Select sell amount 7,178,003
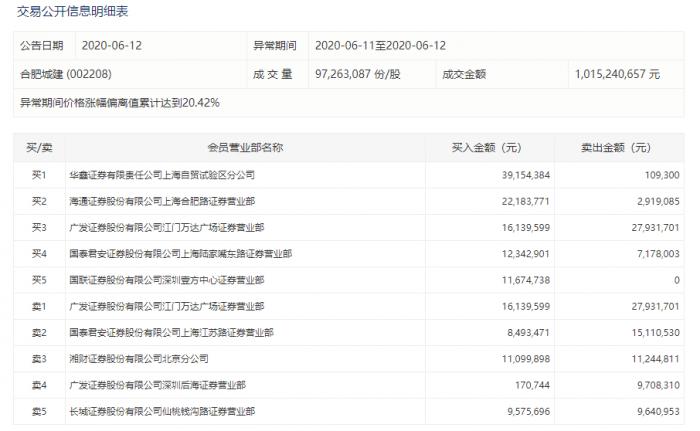This screenshot has width=700, height=431. point(658,254)
